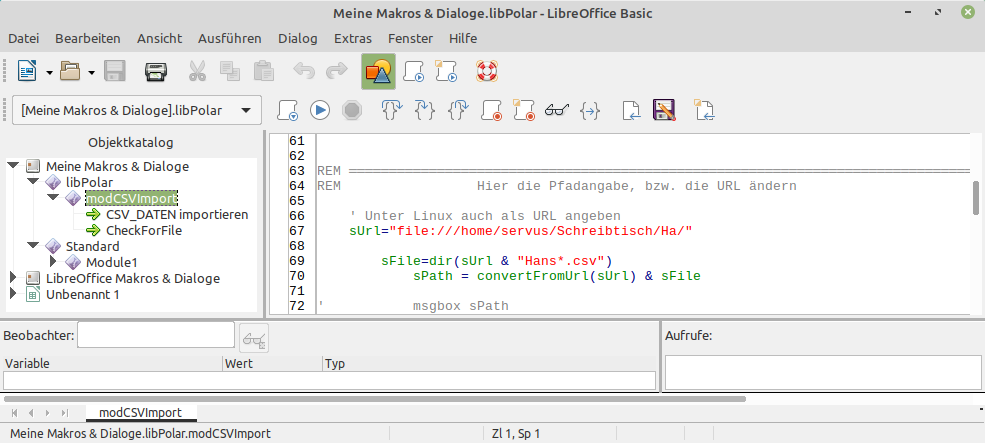Viewport: 985px width, 443px height.
Task: Open the Bearbeiten menu
Action: click(88, 38)
